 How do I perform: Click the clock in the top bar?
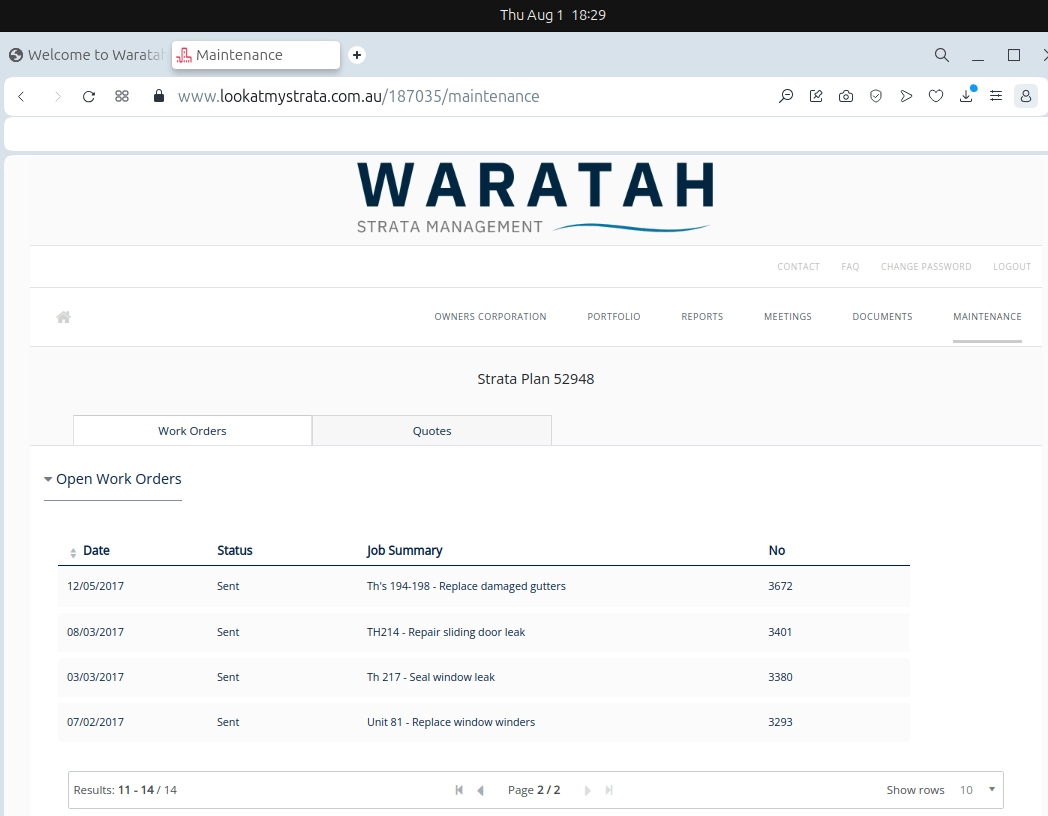(x=553, y=15)
